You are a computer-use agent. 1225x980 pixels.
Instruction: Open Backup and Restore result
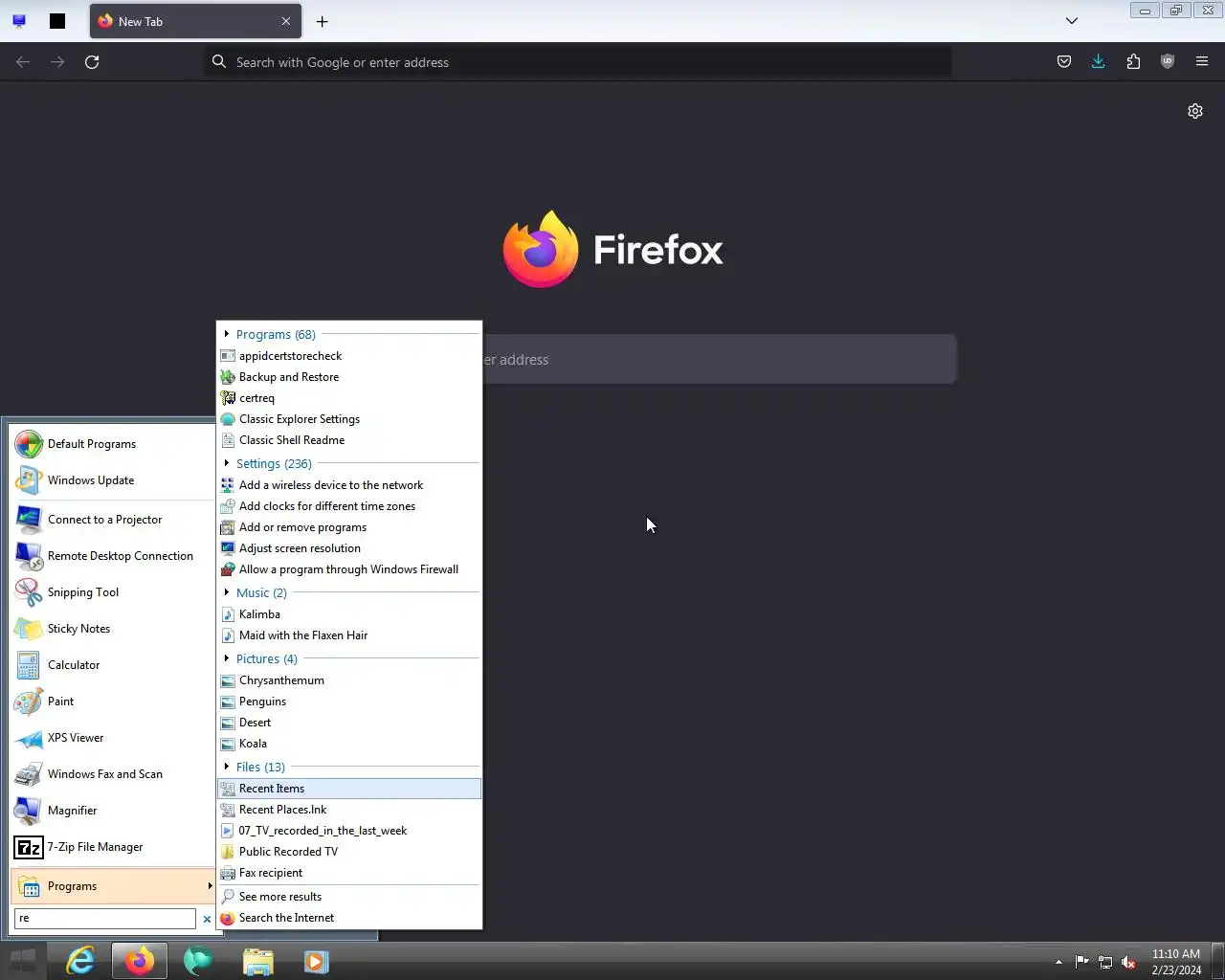[349, 377]
